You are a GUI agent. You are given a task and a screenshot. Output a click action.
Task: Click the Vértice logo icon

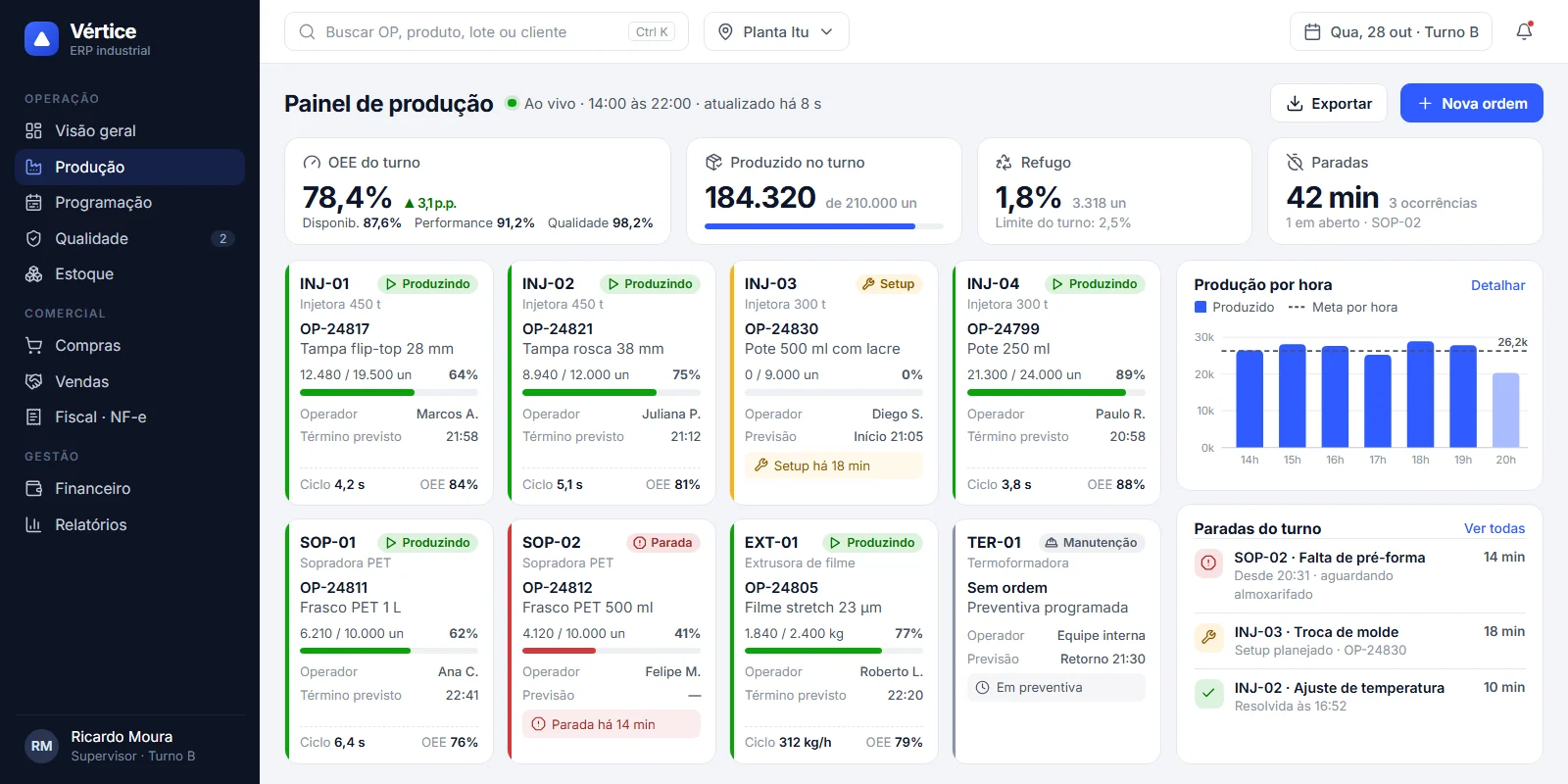(x=41, y=39)
